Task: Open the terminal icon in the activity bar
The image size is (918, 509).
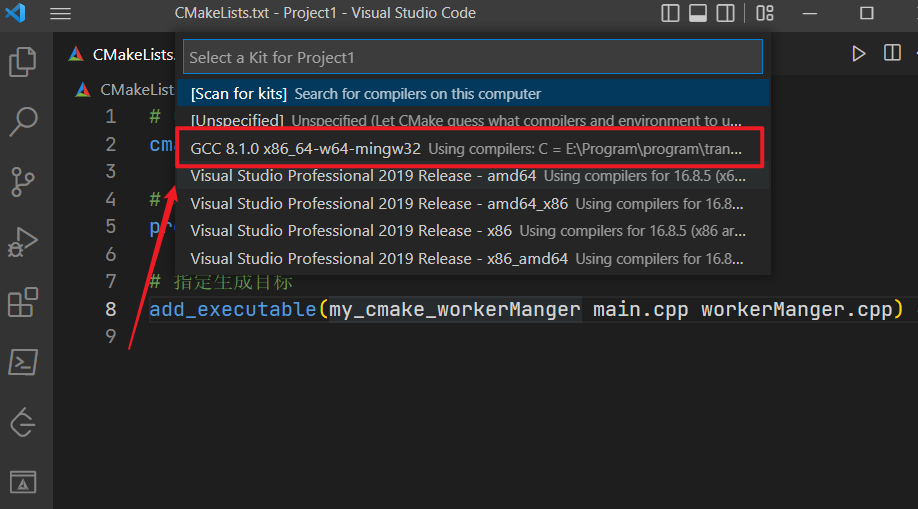Action: [23, 363]
